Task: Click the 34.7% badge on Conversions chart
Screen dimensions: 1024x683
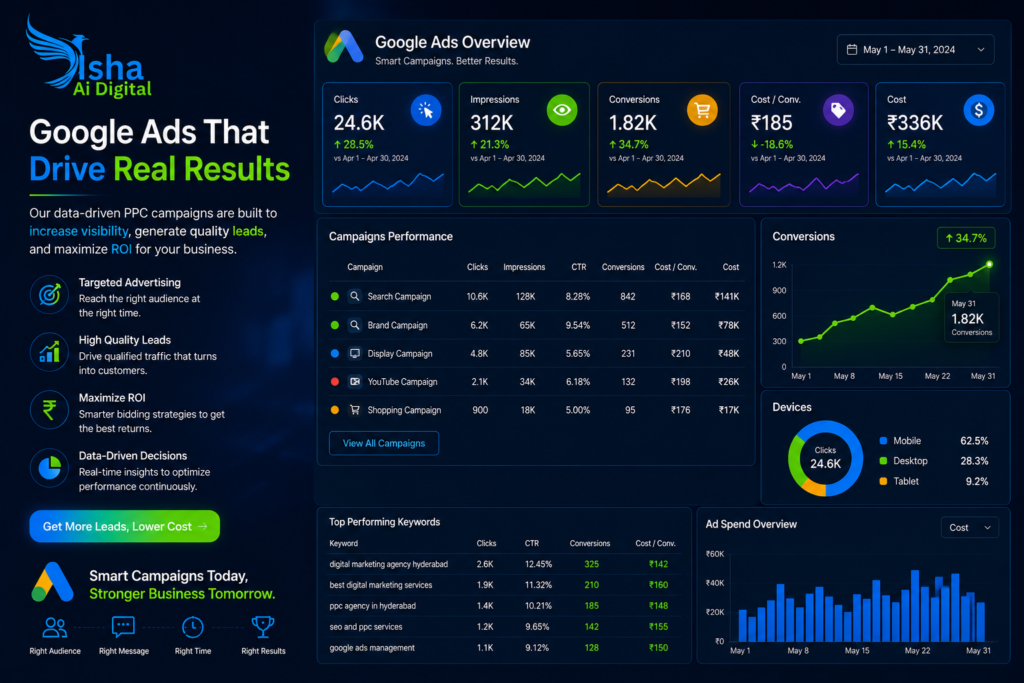Action: point(966,238)
